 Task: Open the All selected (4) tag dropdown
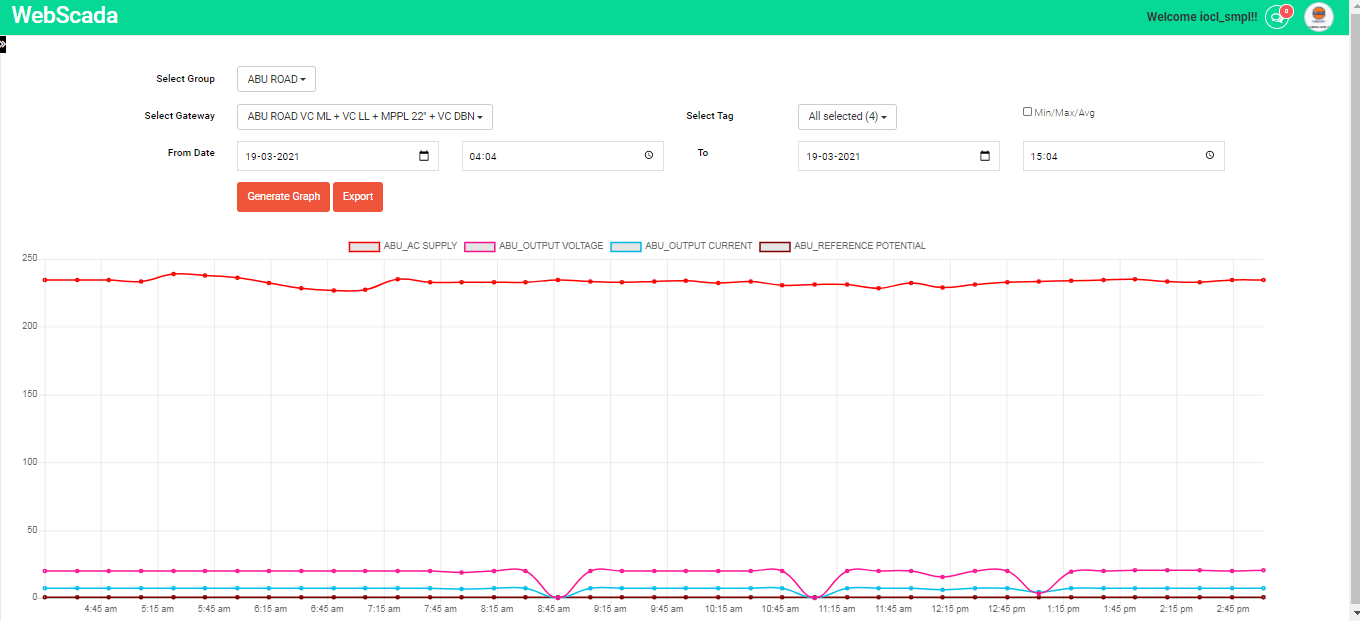[x=847, y=117]
